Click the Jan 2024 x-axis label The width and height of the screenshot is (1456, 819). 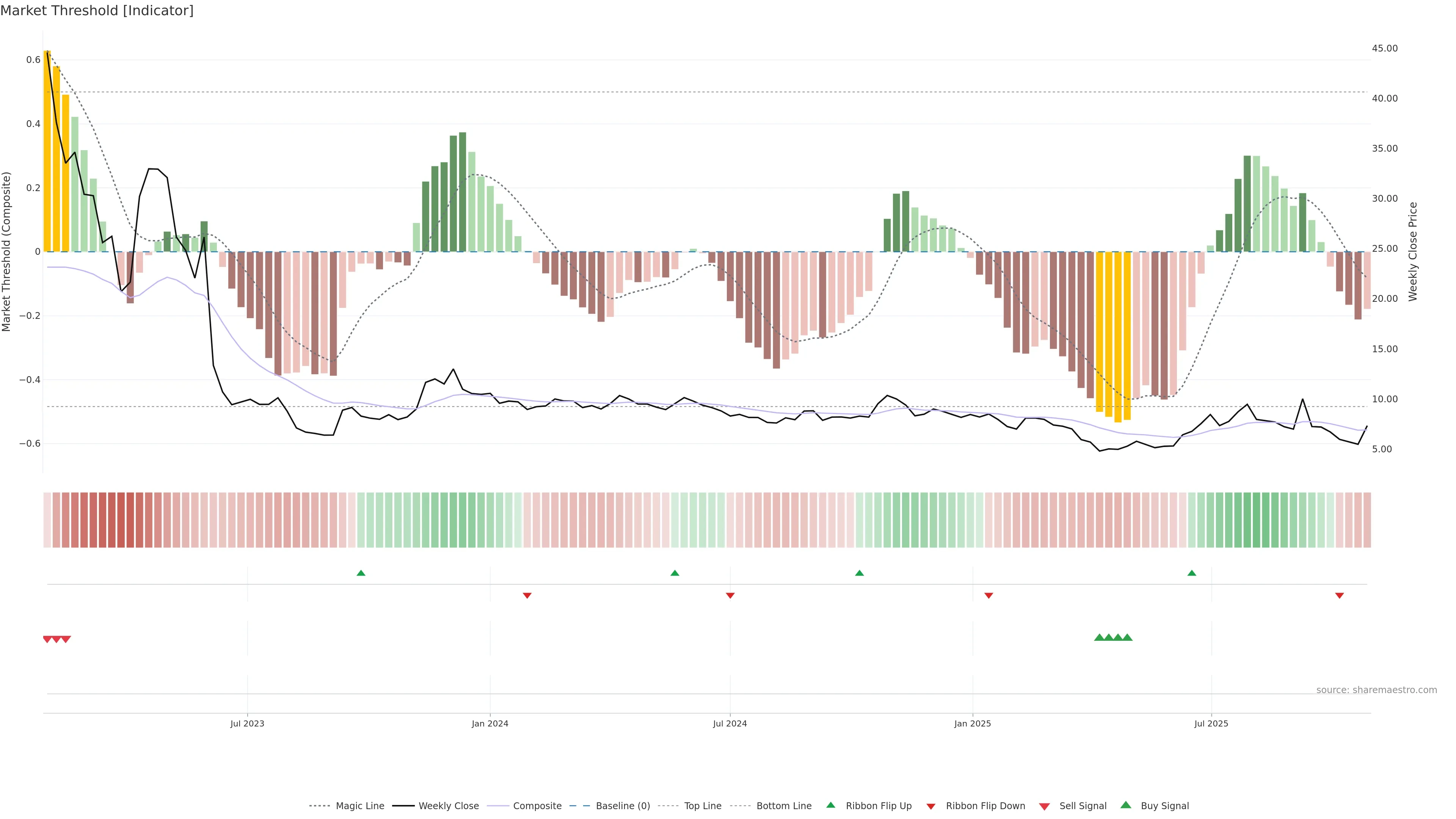click(490, 723)
